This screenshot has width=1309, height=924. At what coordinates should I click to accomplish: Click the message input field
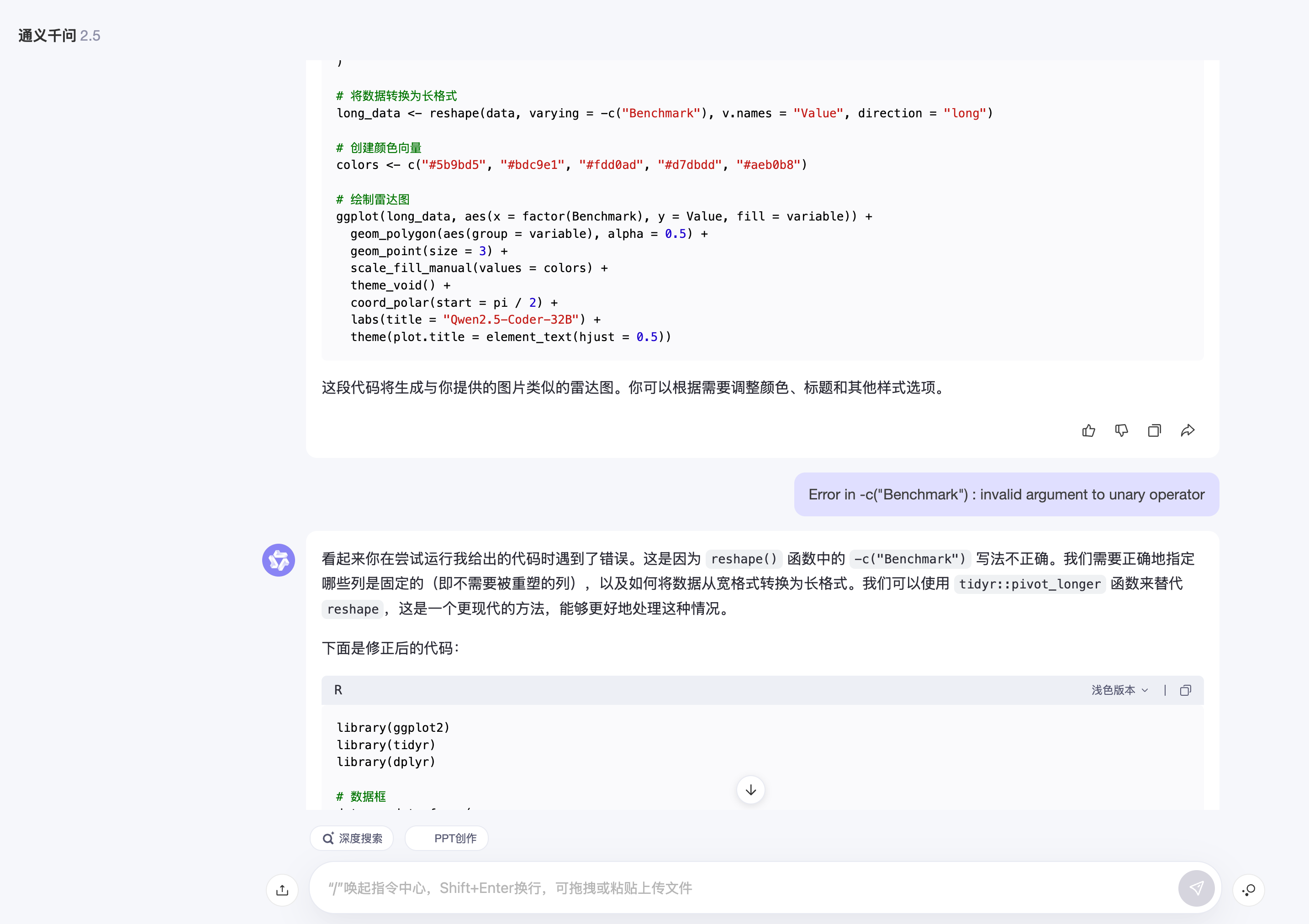click(741, 888)
